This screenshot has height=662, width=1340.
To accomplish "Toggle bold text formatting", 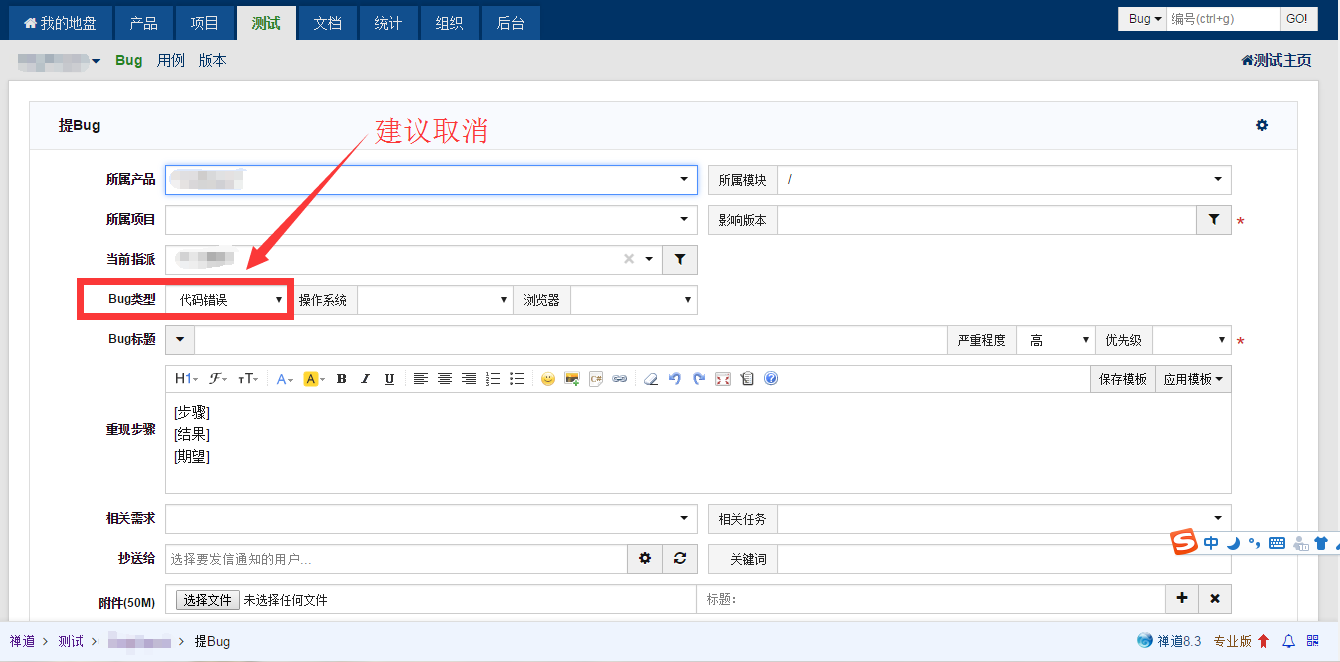I will point(341,379).
